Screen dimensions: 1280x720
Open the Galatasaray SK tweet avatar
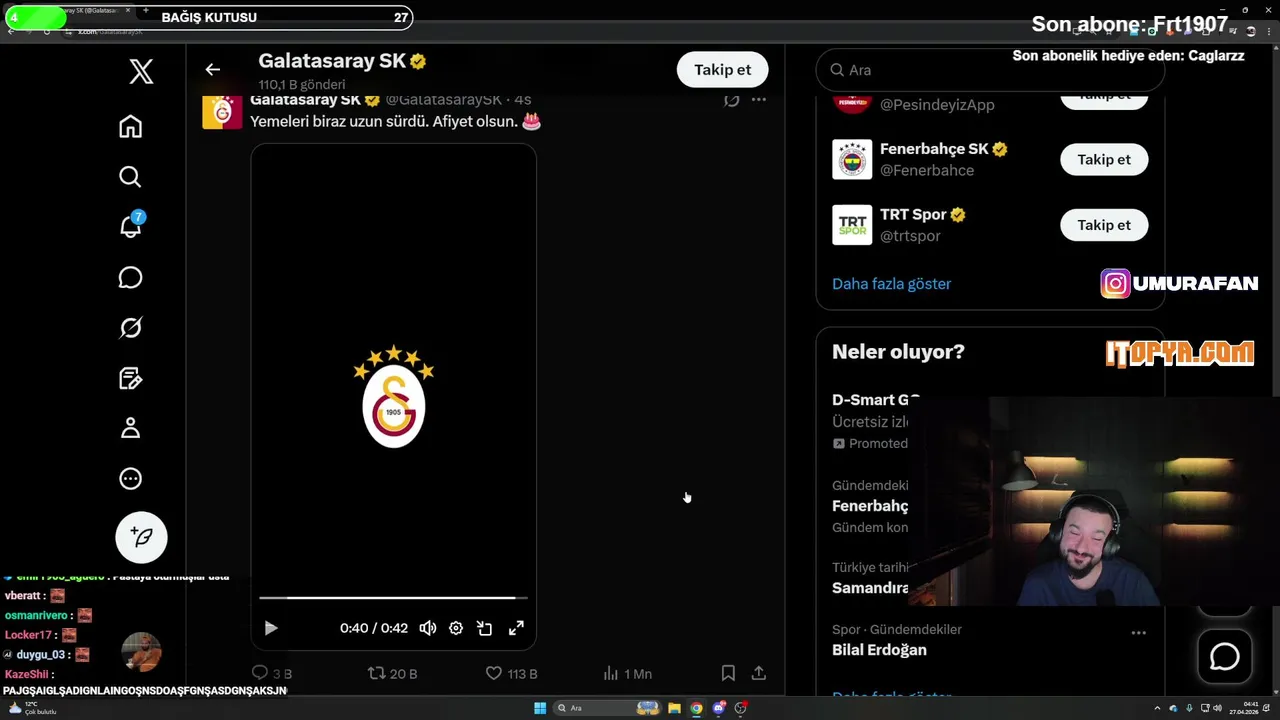(222, 110)
